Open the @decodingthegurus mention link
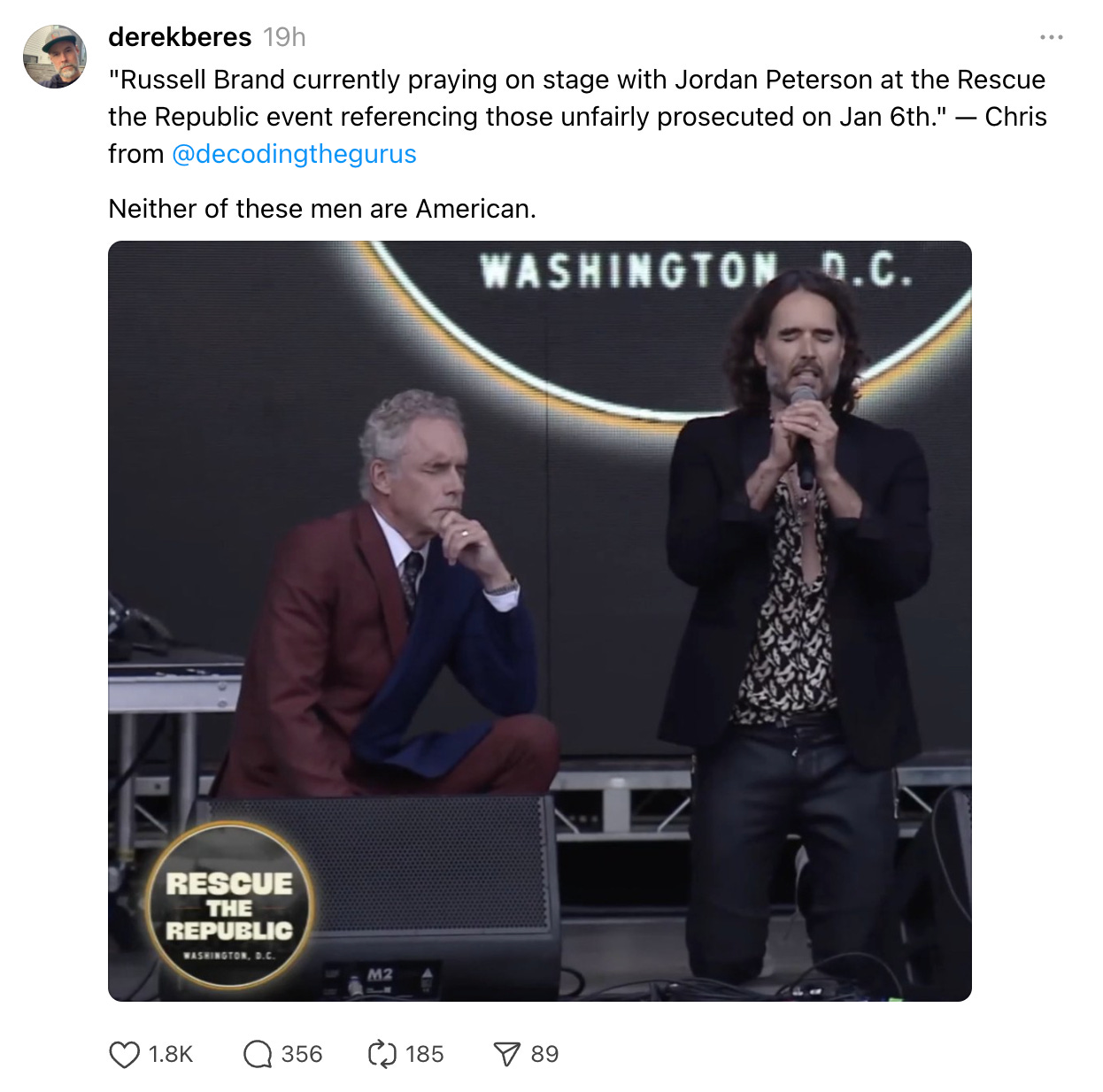 [x=294, y=154]
